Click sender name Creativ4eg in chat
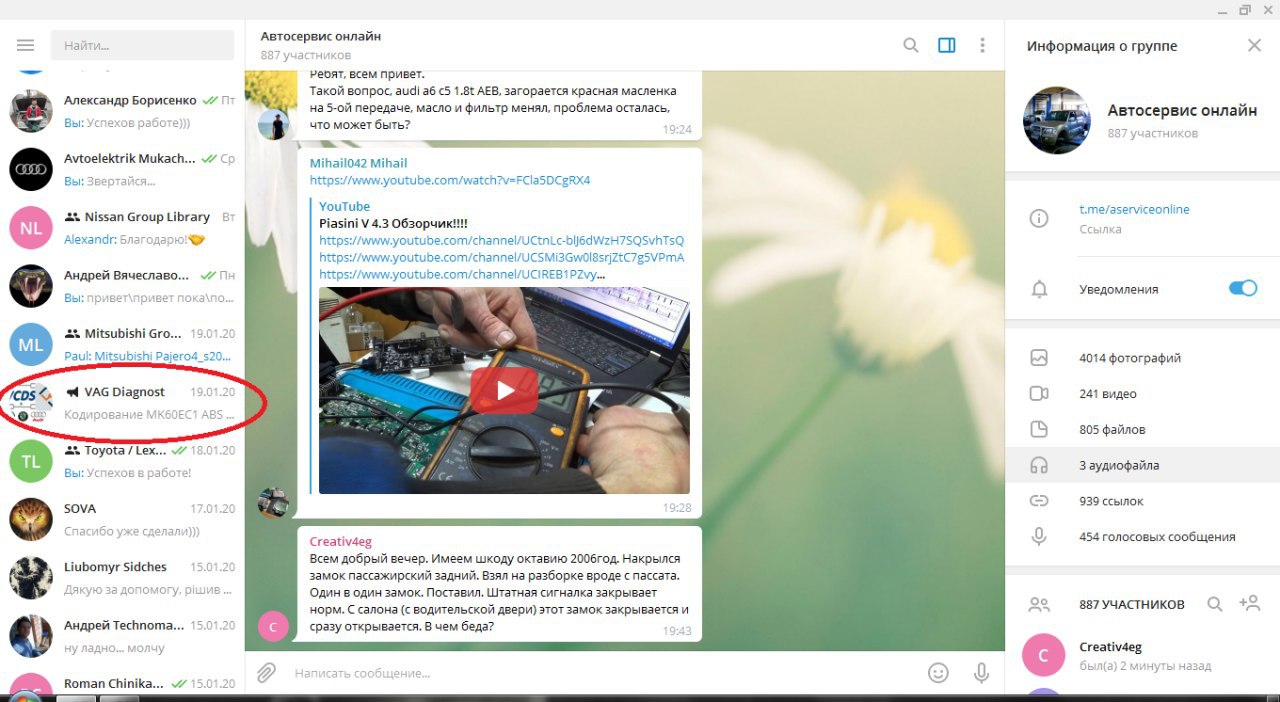1280x702 pixels. tap(340, 542)
